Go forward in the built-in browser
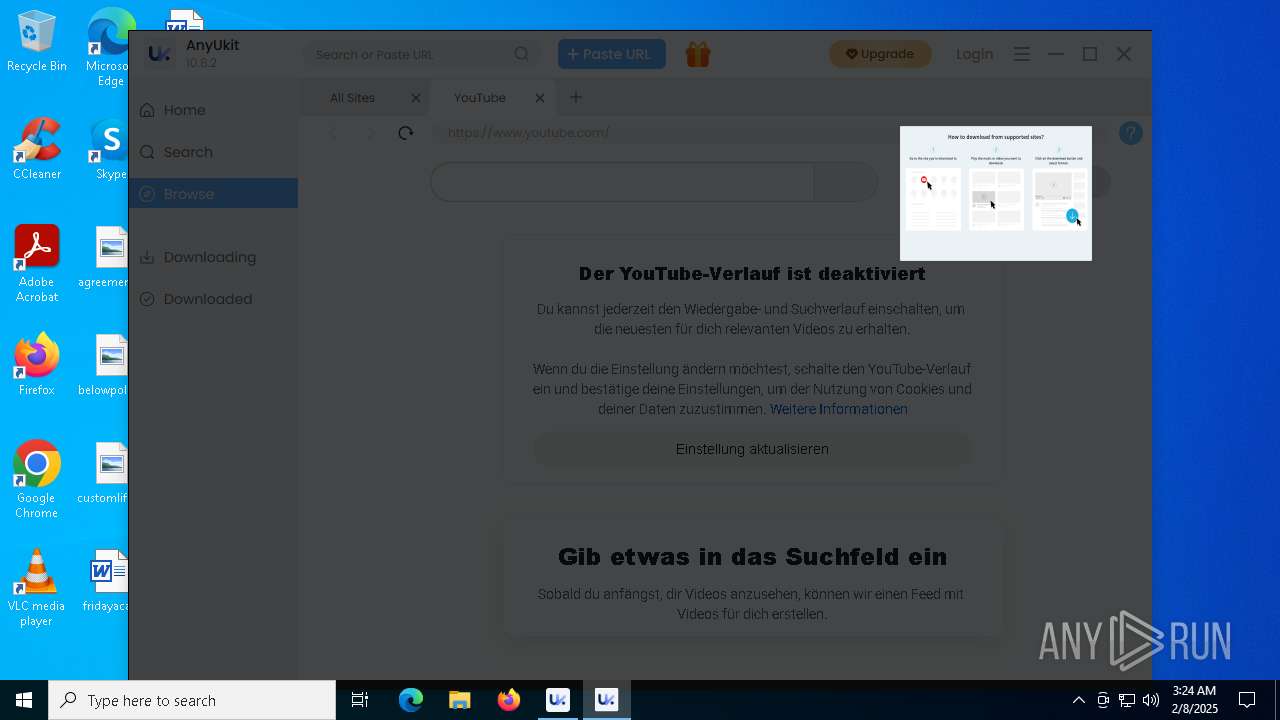 (370, 133)
